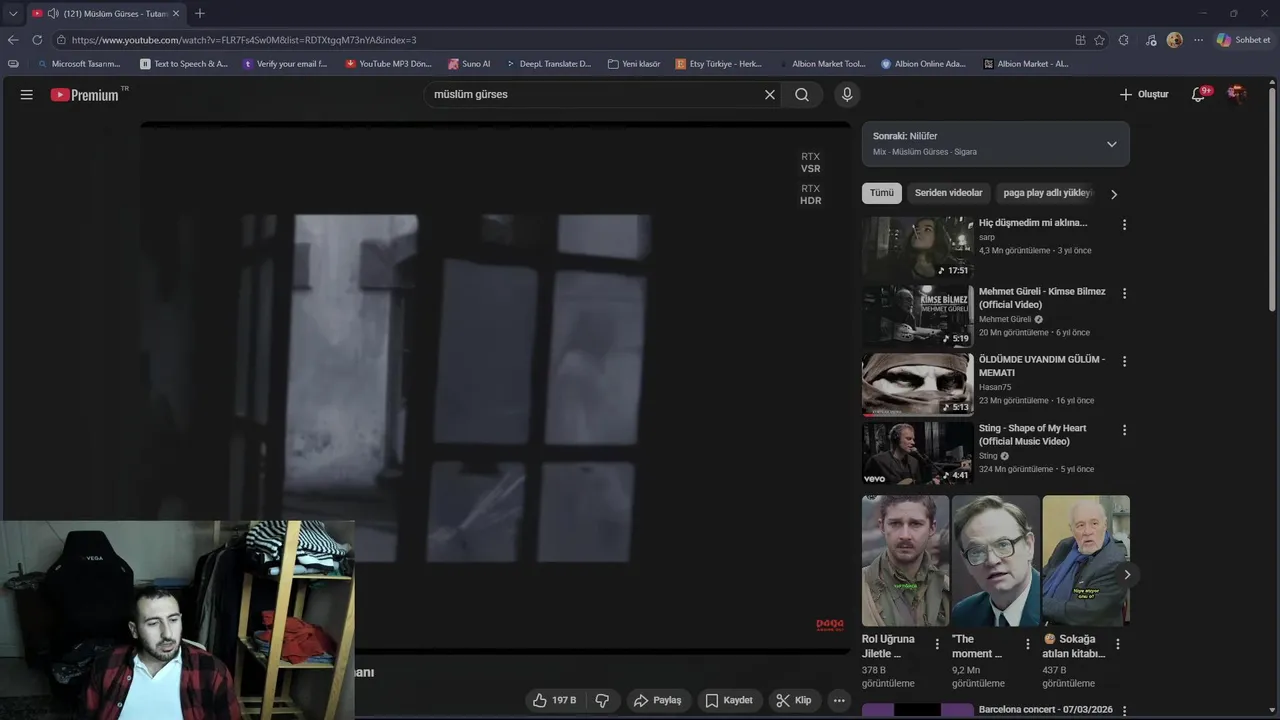Screen dimensions: 1280x720
Task: Start voice search with microphone icon
Action: point(847,95)
